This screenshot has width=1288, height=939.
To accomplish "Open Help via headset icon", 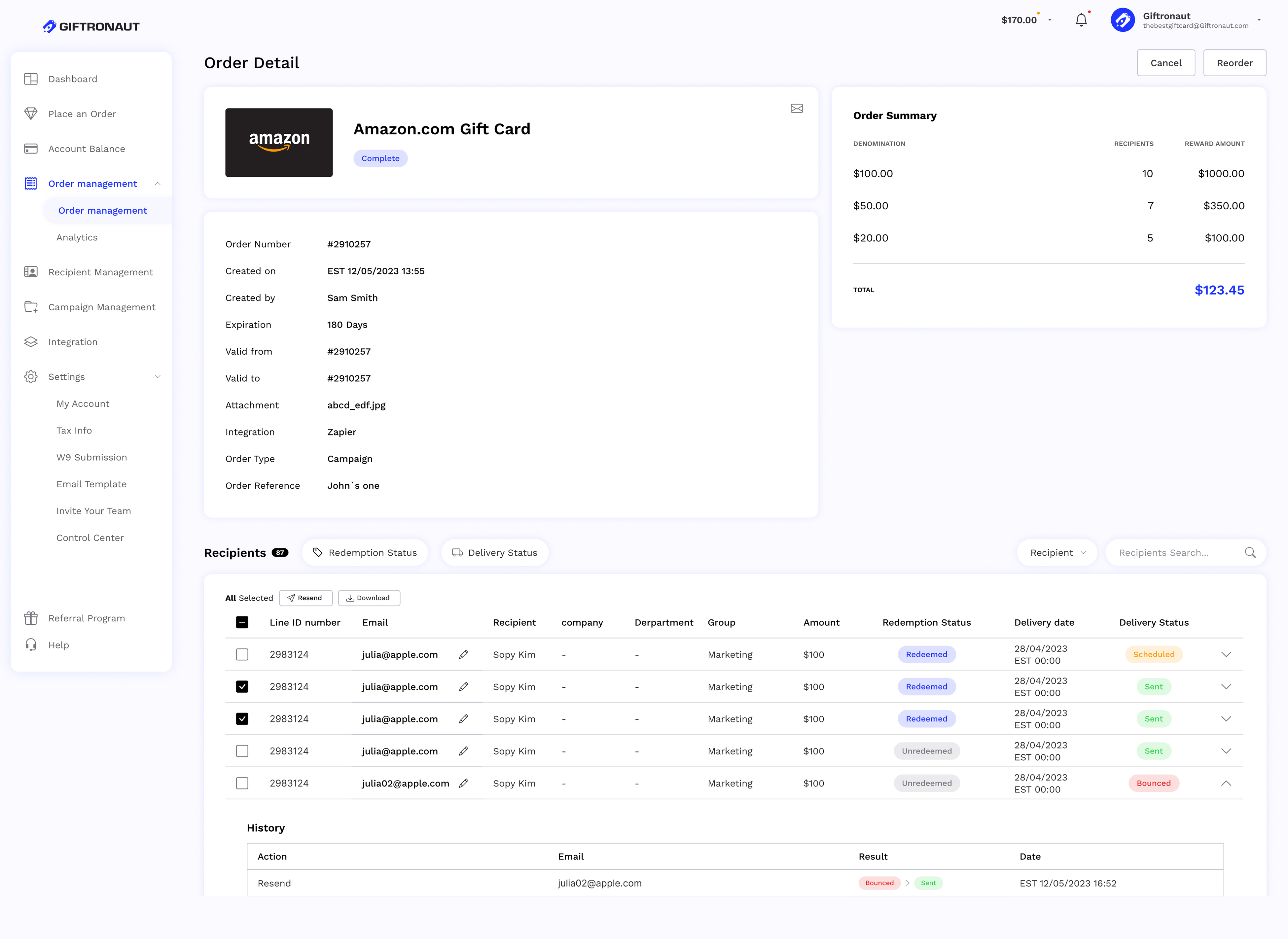I will (x=31, y=644).
